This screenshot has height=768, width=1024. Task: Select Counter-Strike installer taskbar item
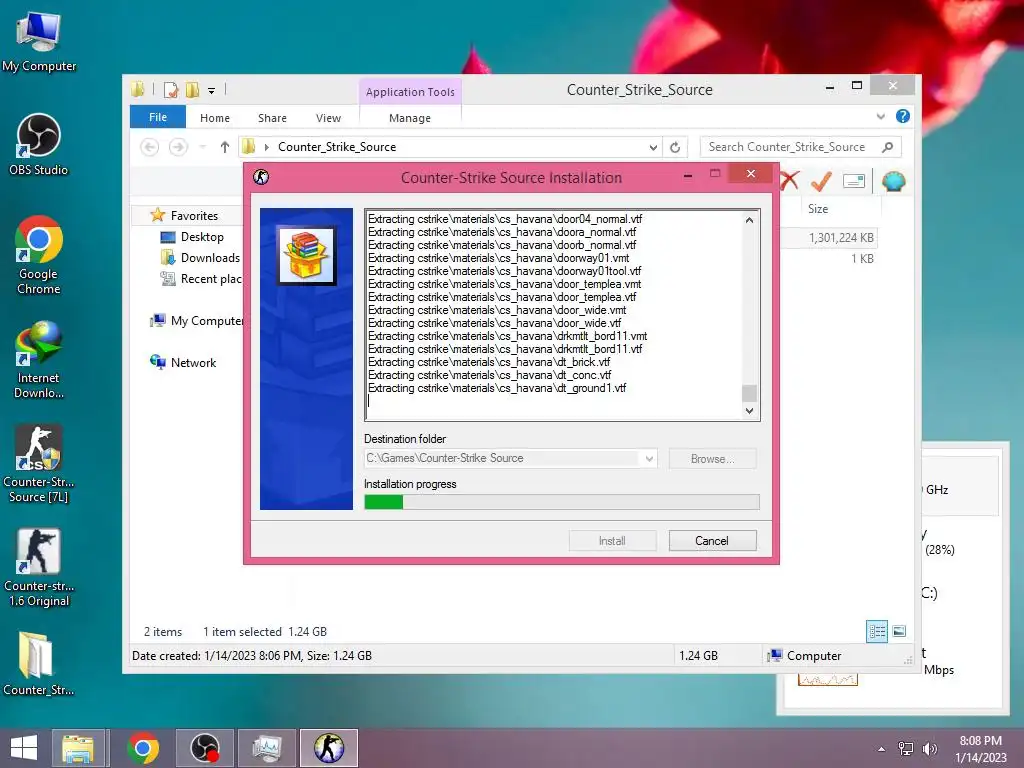click(328, 748)
